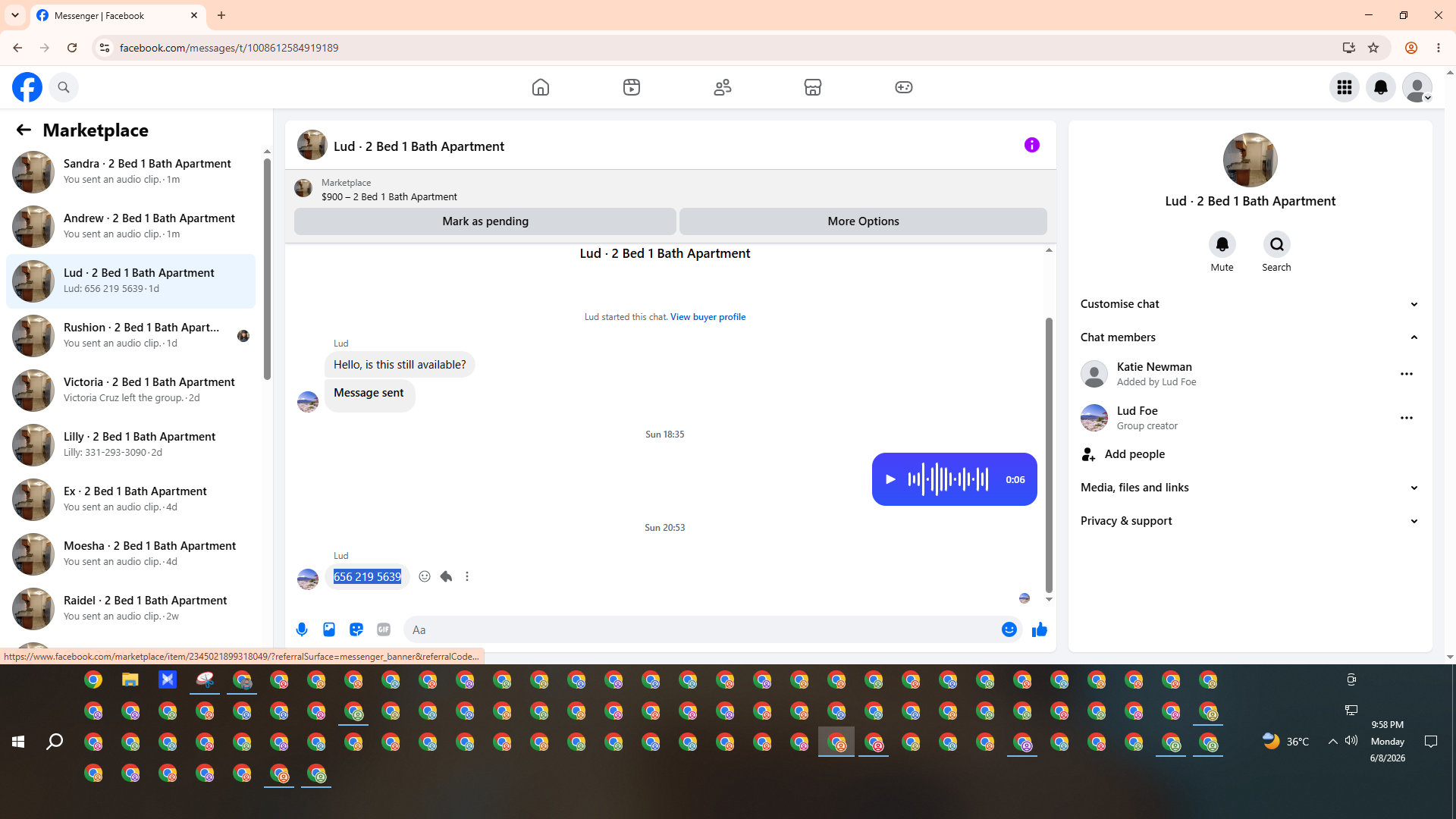The width and height of the screenshot is (1456, 819).
Task: Open Rushion's 2 Bed 1 Bath chat
Action: coord(130,335)
